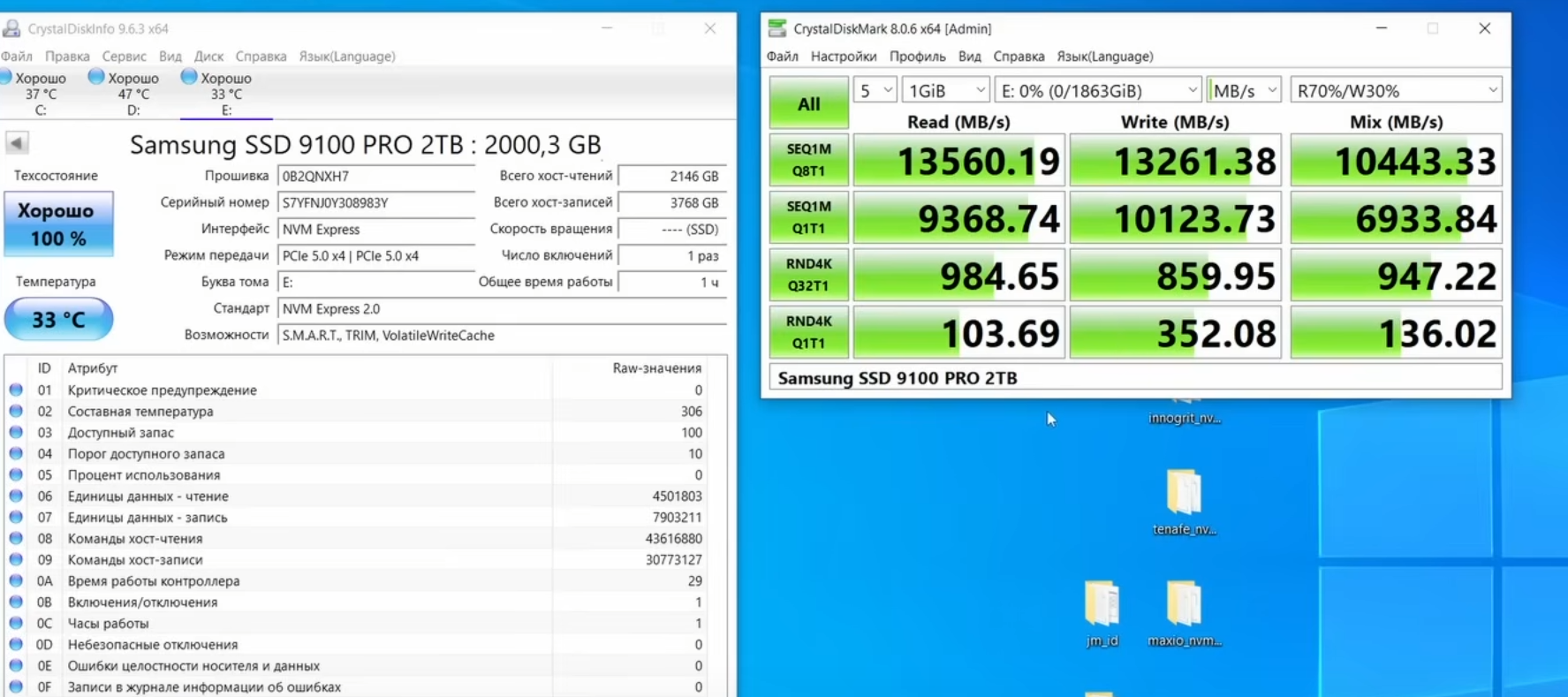Click status dot for Часы работы row

(x=16, y=623)
